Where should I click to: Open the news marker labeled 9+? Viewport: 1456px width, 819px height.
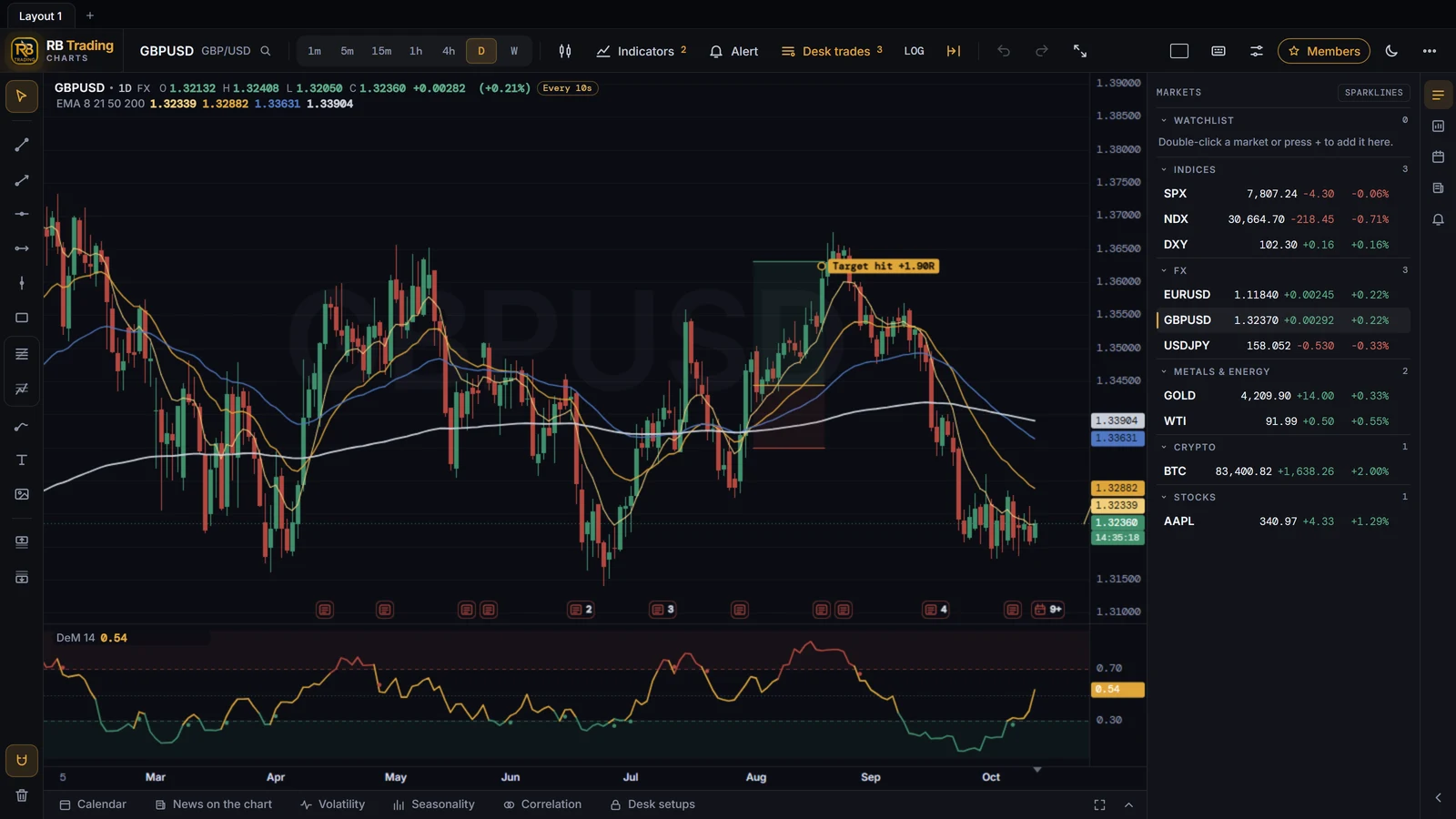click(x=1048, y=610)
